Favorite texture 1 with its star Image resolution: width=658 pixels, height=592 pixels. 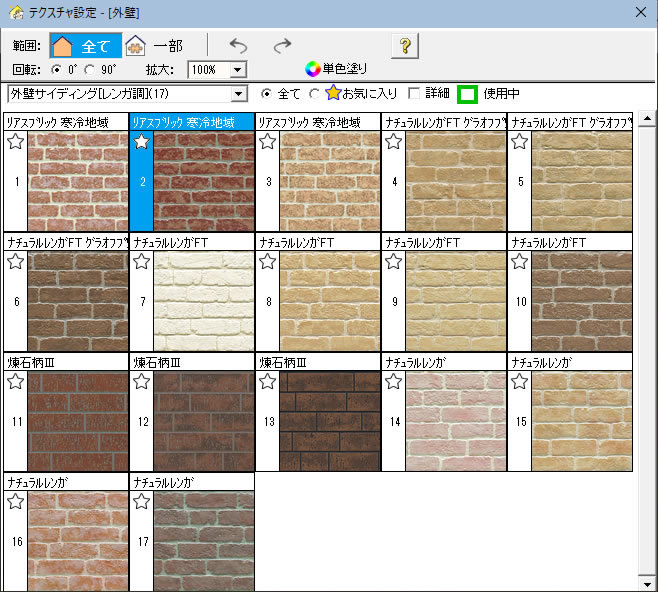point(16,141)
